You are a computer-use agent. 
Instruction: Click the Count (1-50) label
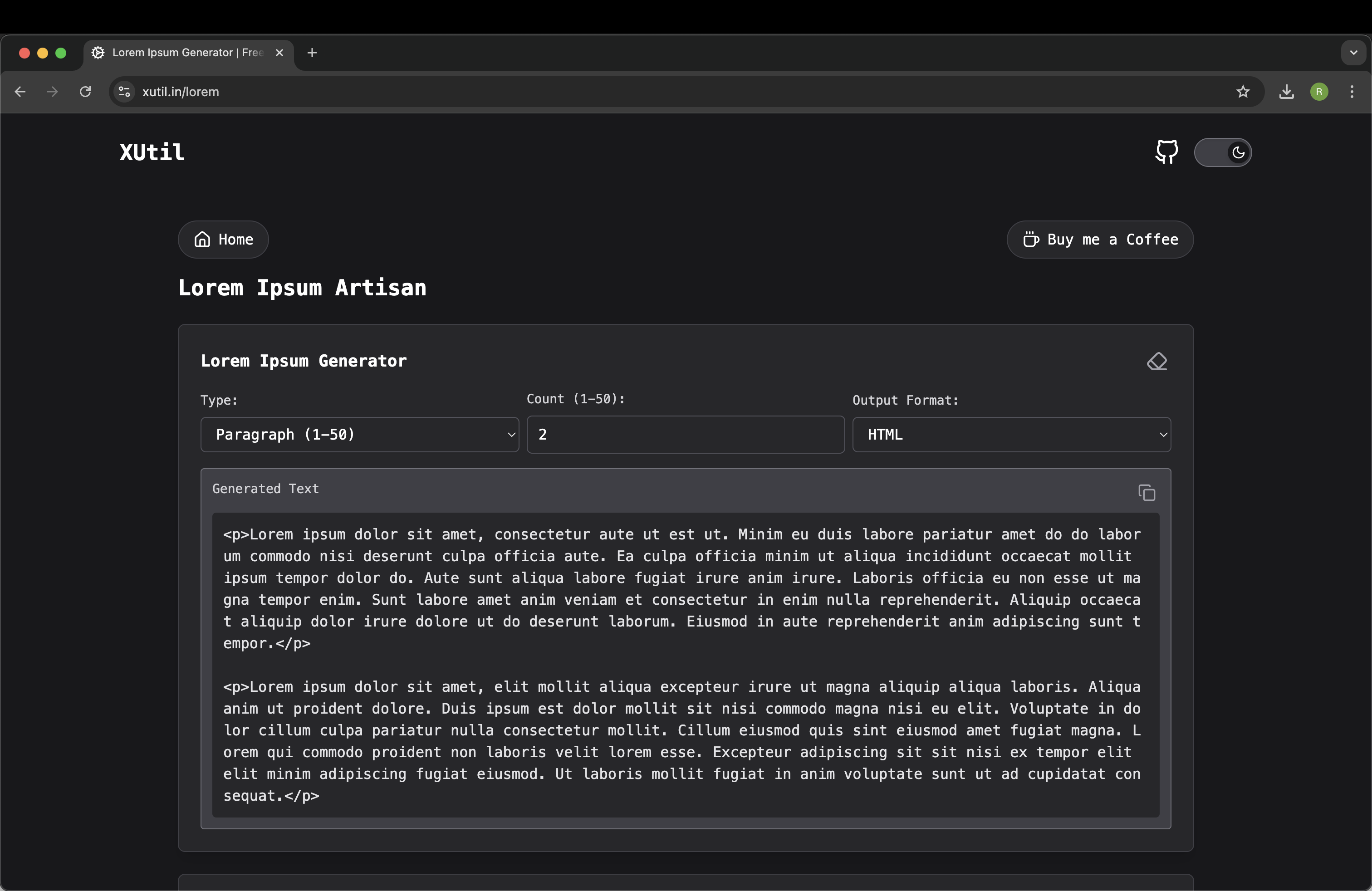tap(575, 399)
